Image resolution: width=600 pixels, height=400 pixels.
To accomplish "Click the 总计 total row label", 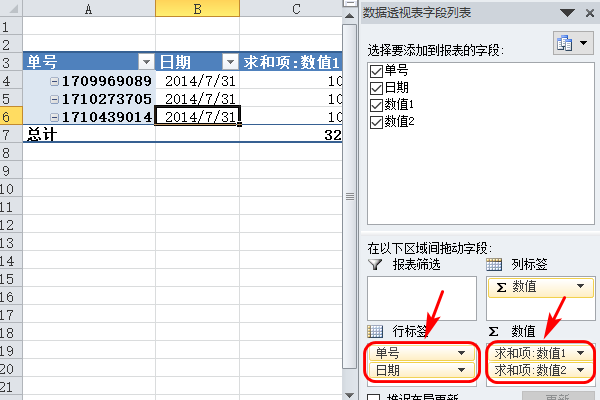I will pos(89,134).
